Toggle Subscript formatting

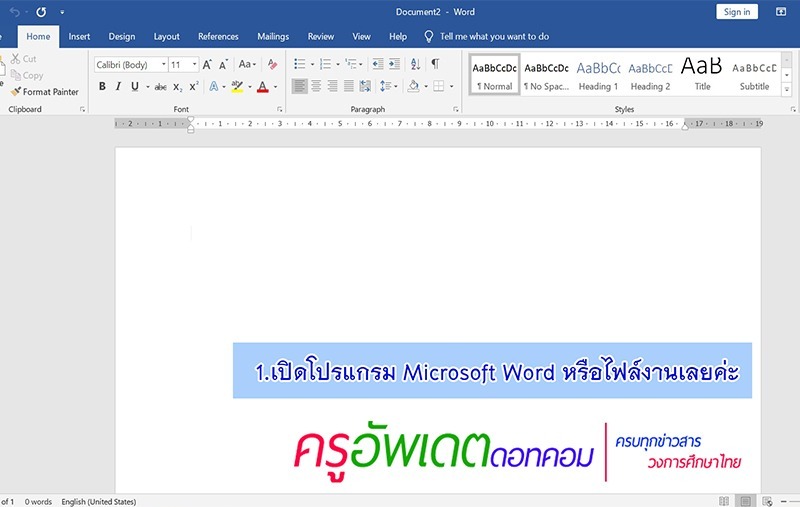click(177, 87)
